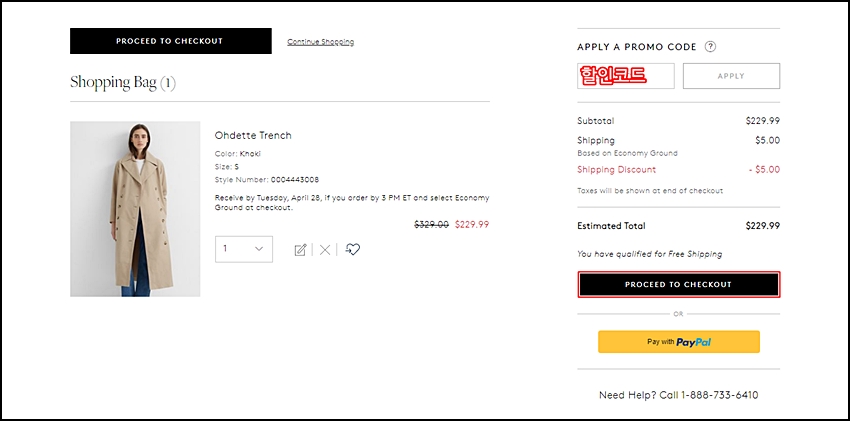Call the help number 1-888-733-6410
This screenshot has width=850, height=421.
coord(719,395)
